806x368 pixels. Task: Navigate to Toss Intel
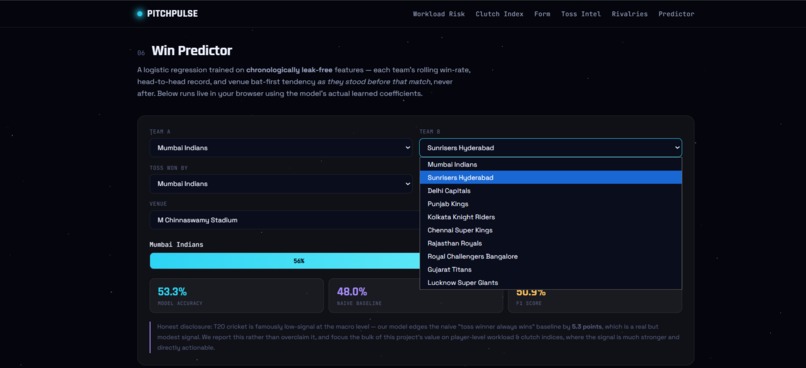click(581, 14)
